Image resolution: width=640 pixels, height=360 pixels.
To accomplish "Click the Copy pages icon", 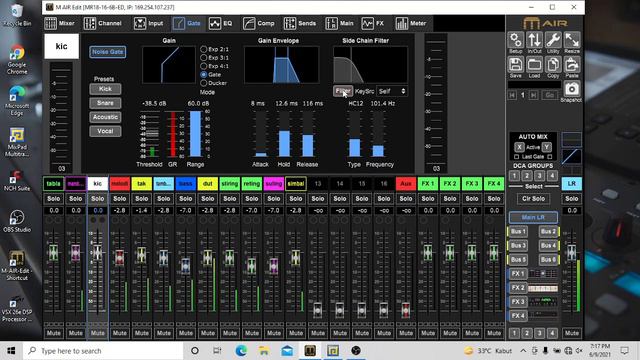I will pos(553,65).
